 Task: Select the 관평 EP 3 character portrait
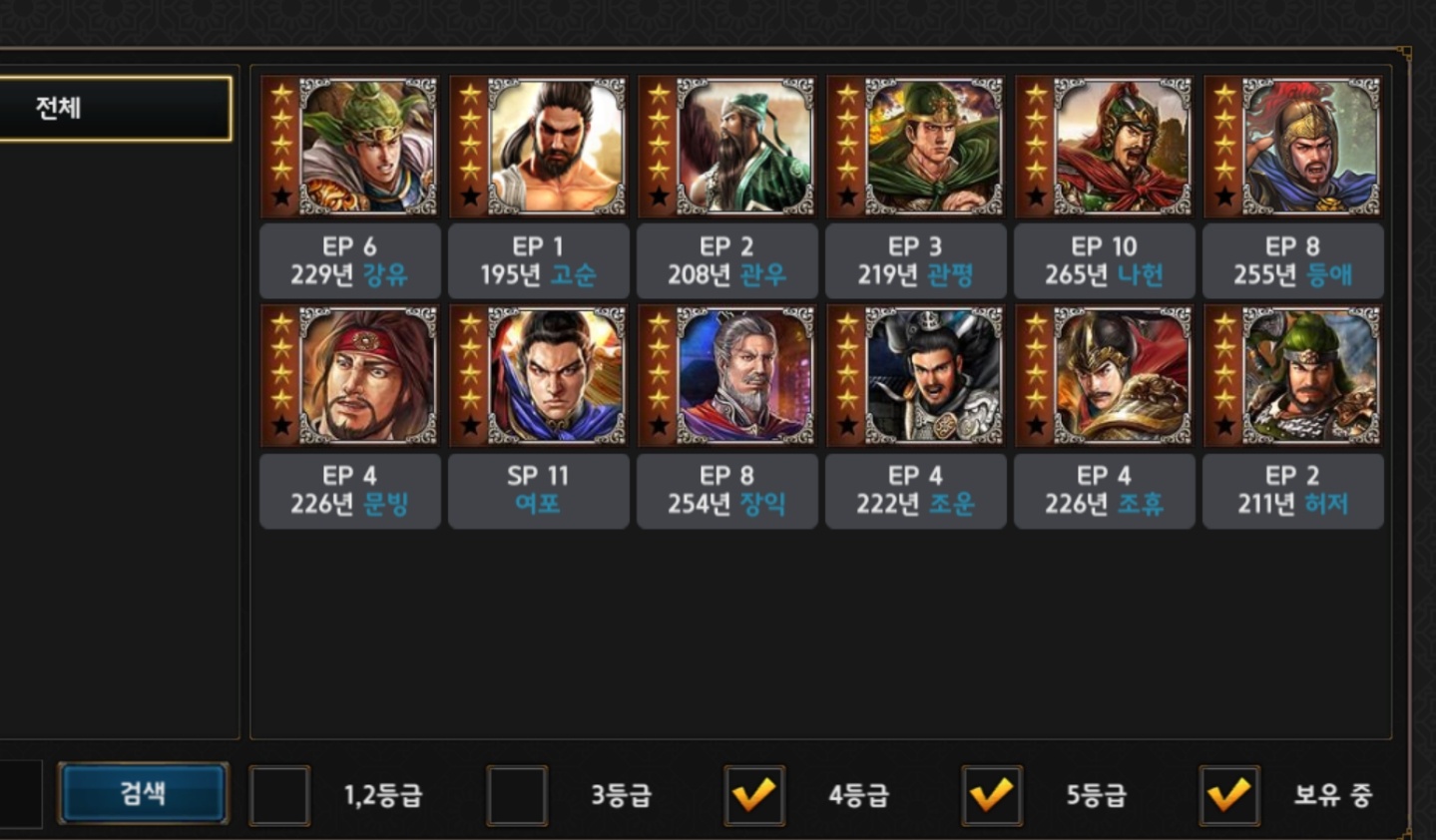[915, 147]
